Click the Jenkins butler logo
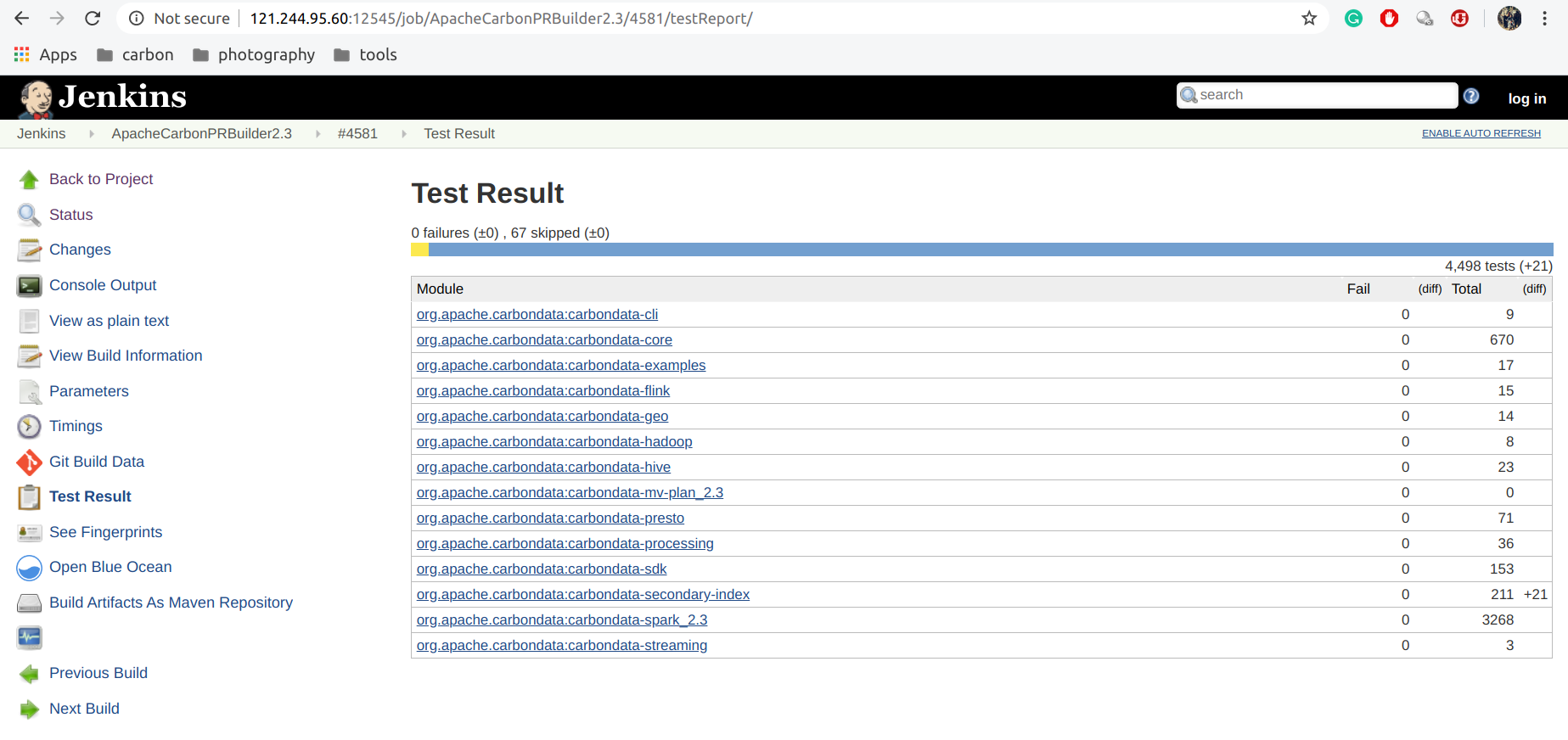 (37, 98)
